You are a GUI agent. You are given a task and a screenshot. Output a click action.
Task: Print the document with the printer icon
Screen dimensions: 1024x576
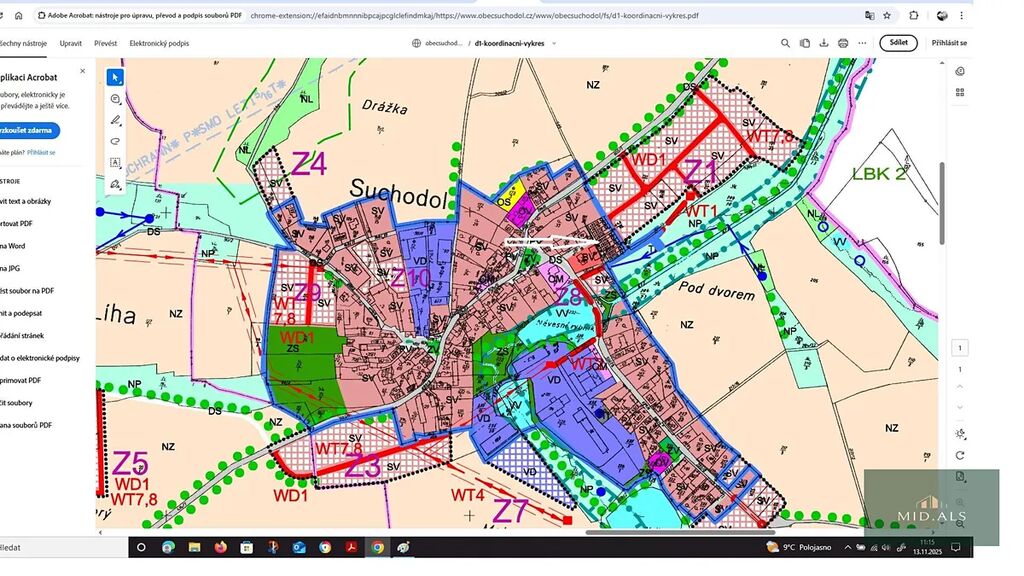coord(843,43)
